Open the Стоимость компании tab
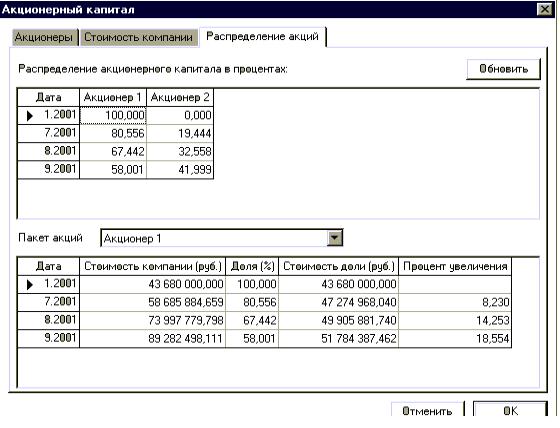 (x=139, y=37)
